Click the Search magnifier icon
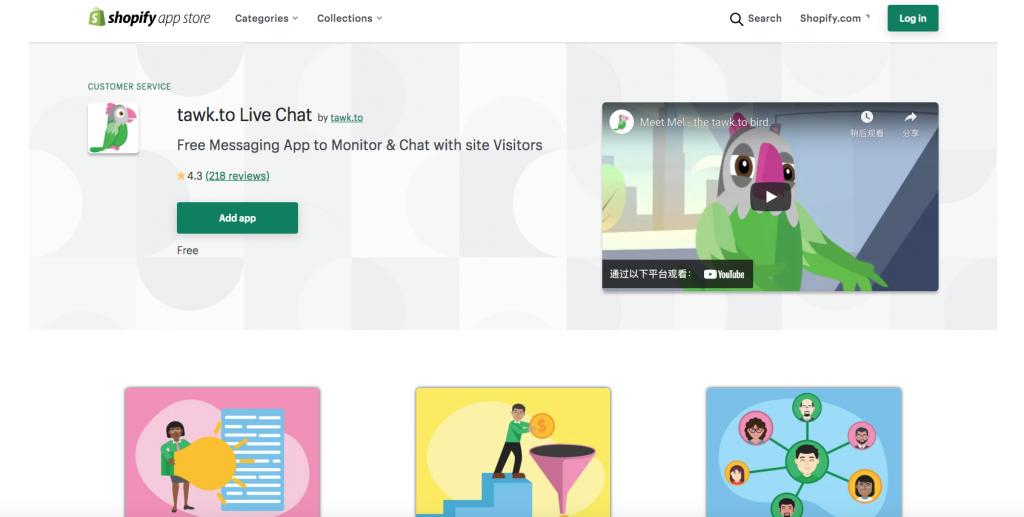 pyautogui.click(x=736, y=19)
